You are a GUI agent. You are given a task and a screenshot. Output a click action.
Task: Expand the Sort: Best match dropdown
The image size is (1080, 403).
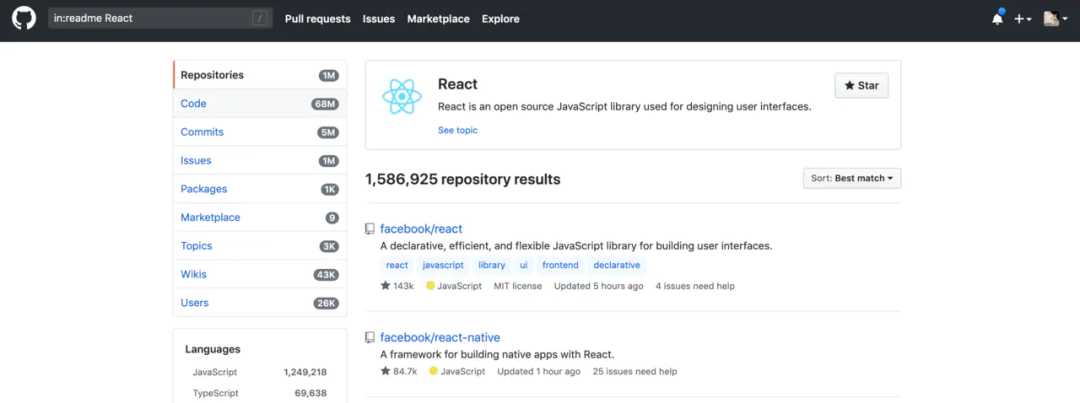852,178
